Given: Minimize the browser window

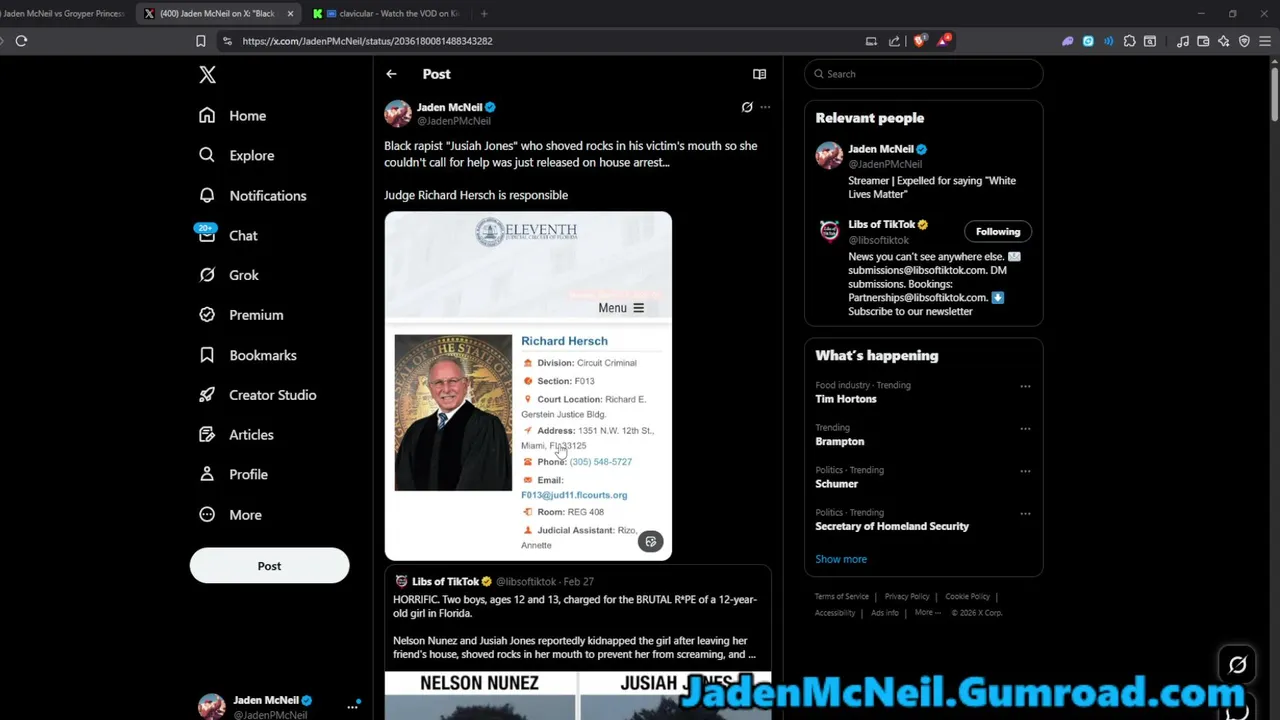Looking at the screenshot, I should click(1201, 13).
